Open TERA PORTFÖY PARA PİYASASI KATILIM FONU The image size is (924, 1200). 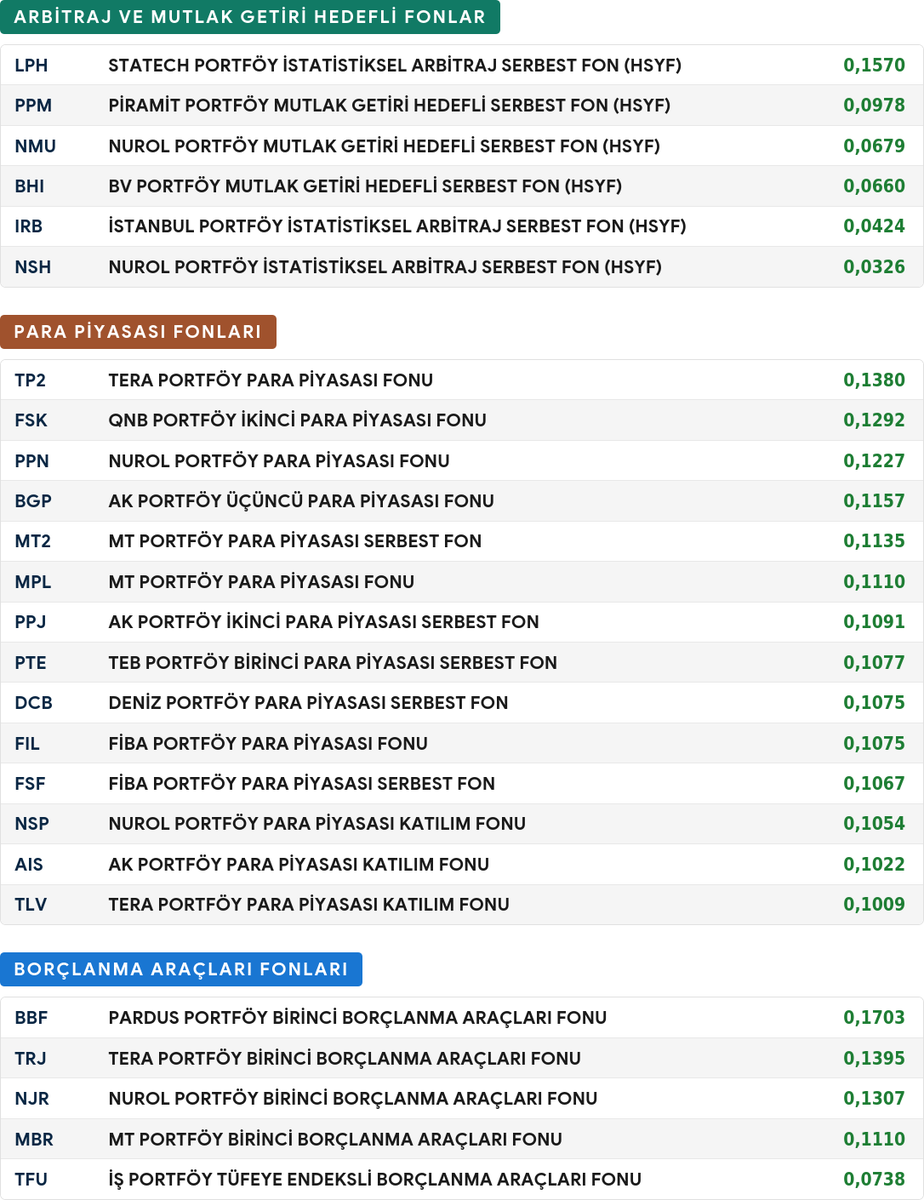[x=309, y=905]
